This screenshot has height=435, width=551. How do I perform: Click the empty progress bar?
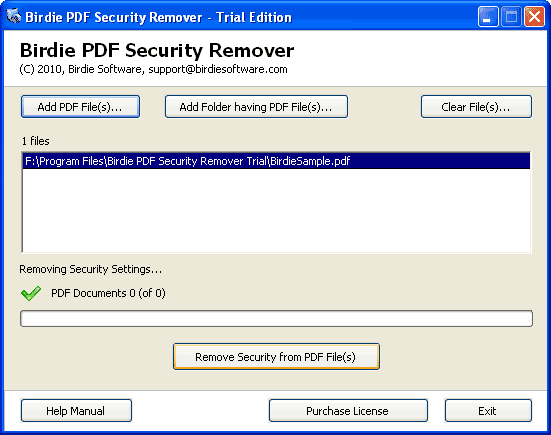[x=277, y=318]
